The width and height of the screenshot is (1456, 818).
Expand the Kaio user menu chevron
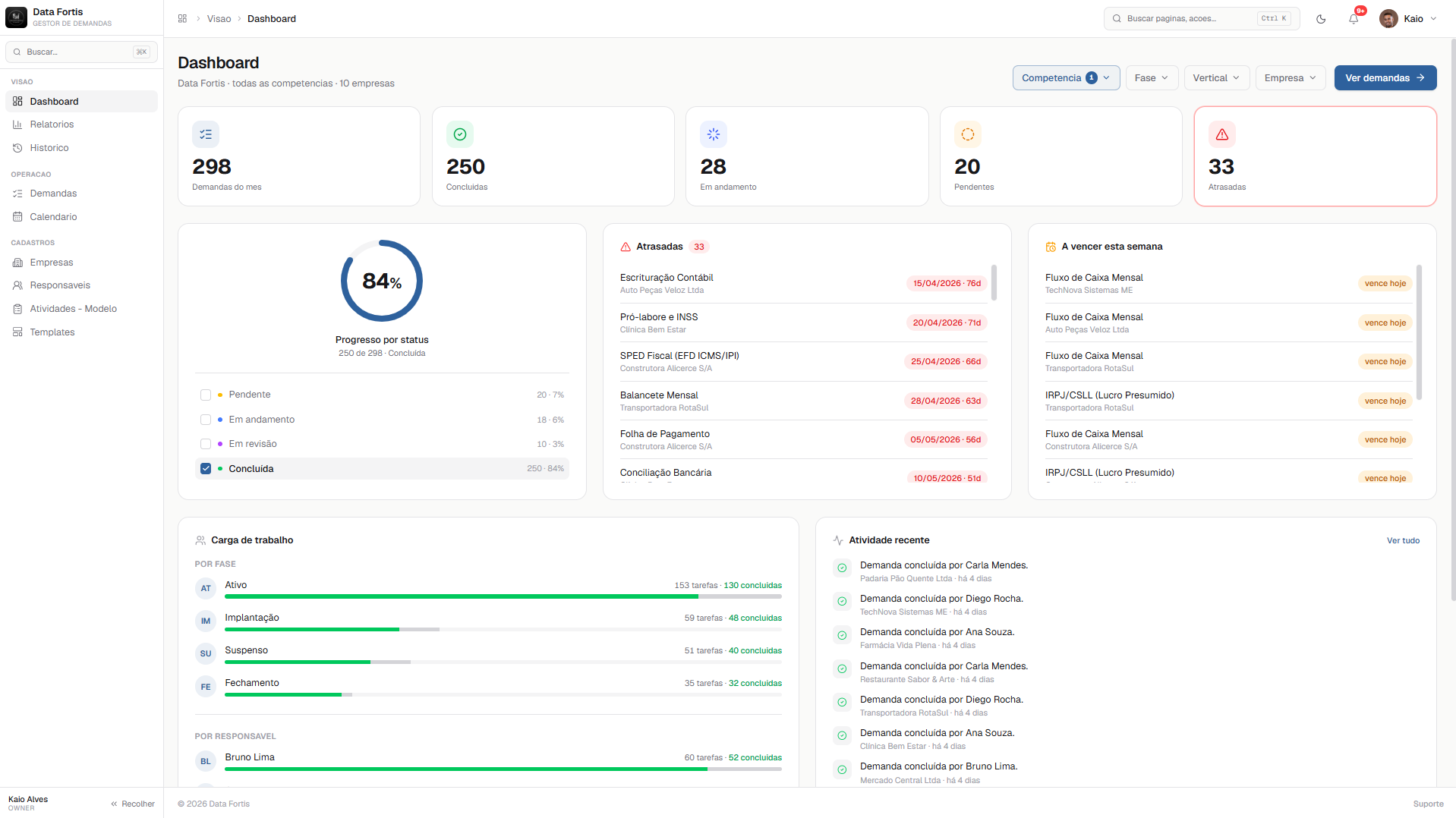tap(1433, 19)
